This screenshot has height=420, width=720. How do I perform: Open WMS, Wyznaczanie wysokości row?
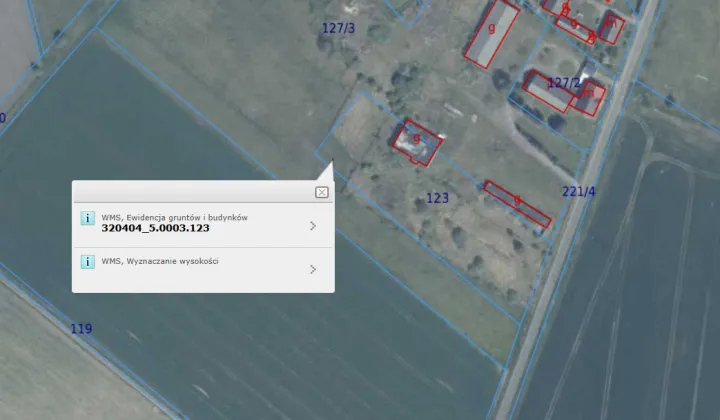203,269
